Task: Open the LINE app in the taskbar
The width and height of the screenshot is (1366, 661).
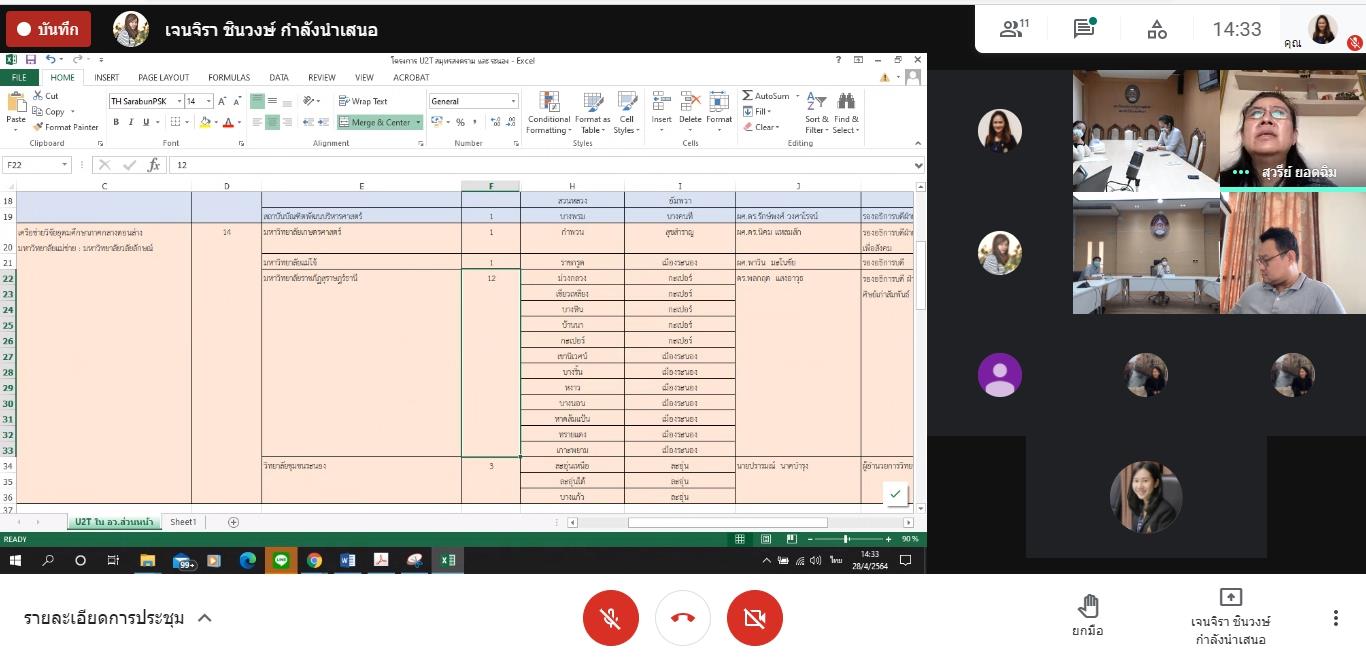Action: (x=281, y=561)
